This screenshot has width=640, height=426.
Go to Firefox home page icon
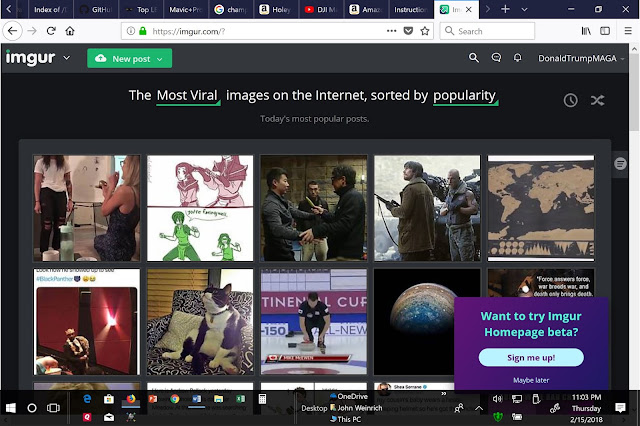(70, 31)
